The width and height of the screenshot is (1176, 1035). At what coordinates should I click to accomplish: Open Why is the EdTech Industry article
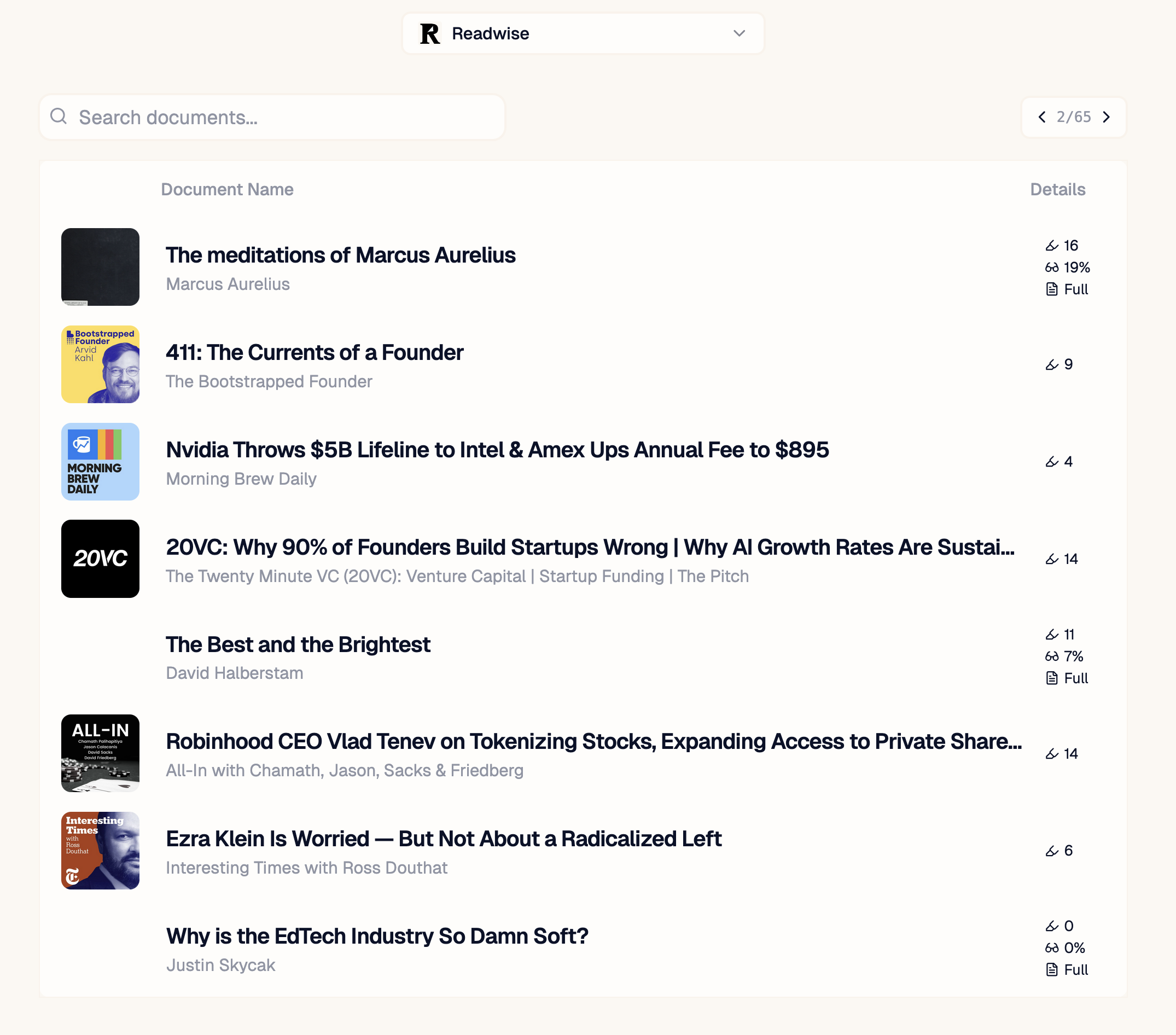(x=377, y=936)
